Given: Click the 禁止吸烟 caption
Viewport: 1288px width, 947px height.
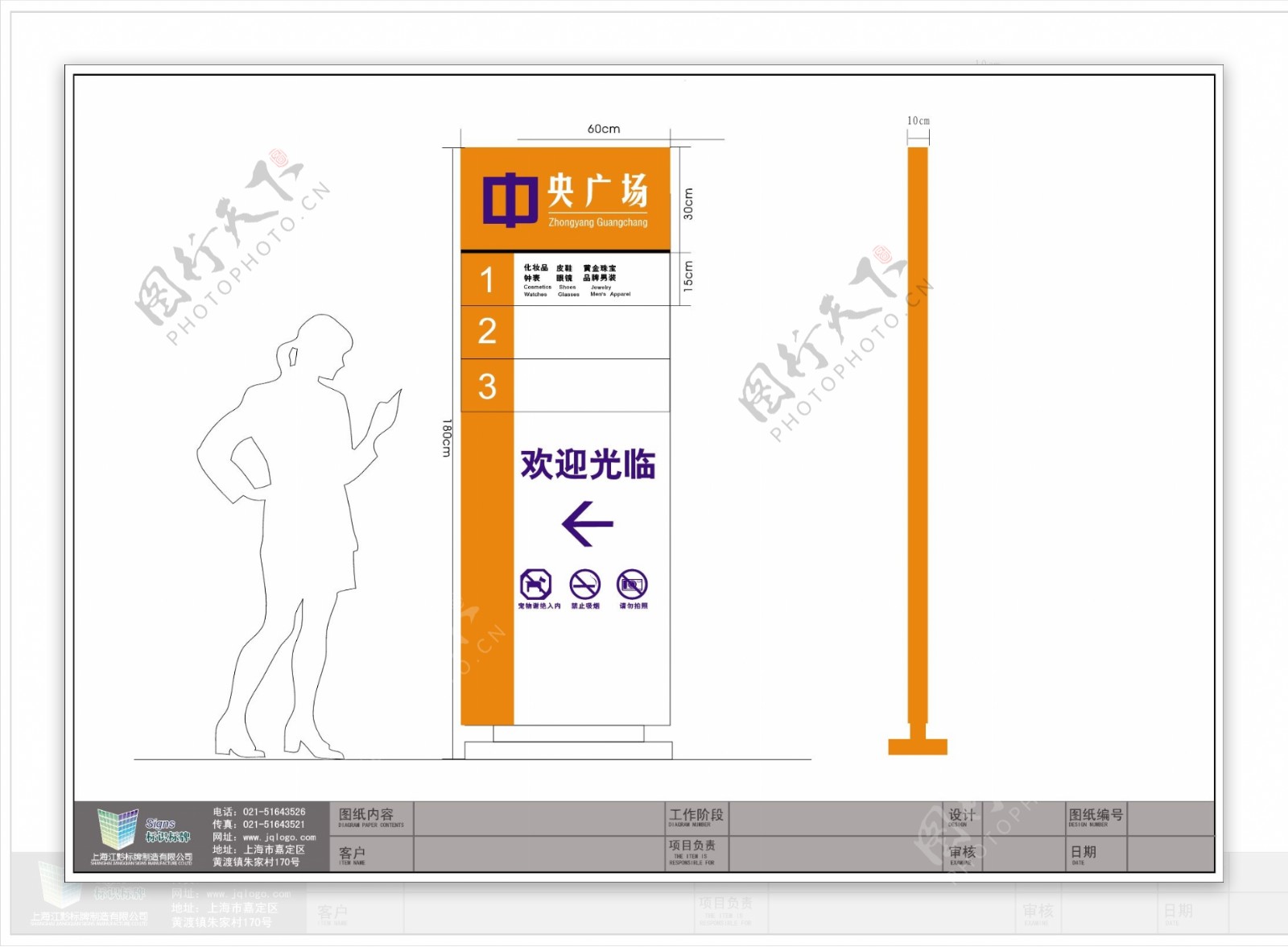Looking at the screenshot, I should [585, 606].
